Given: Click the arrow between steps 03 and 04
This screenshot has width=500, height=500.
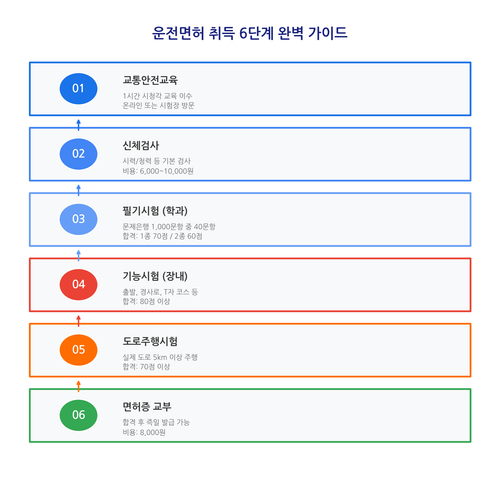Looking at the screenshot, I should click(x=79, y=255).
